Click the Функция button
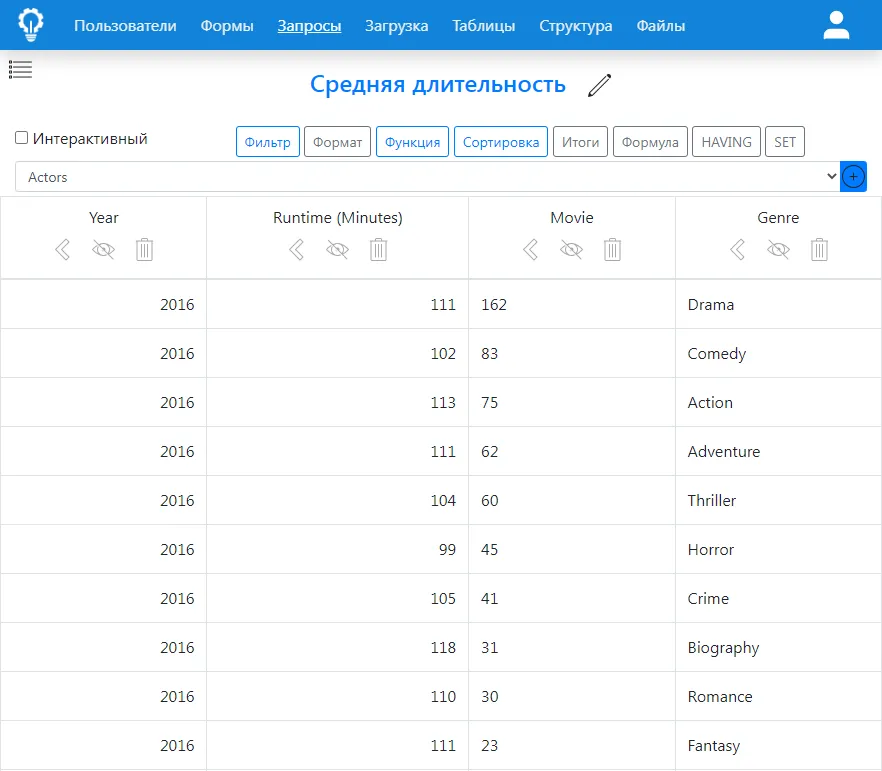Screen dimensions: 882x771 pyautogui.click(x=412, y=142)
